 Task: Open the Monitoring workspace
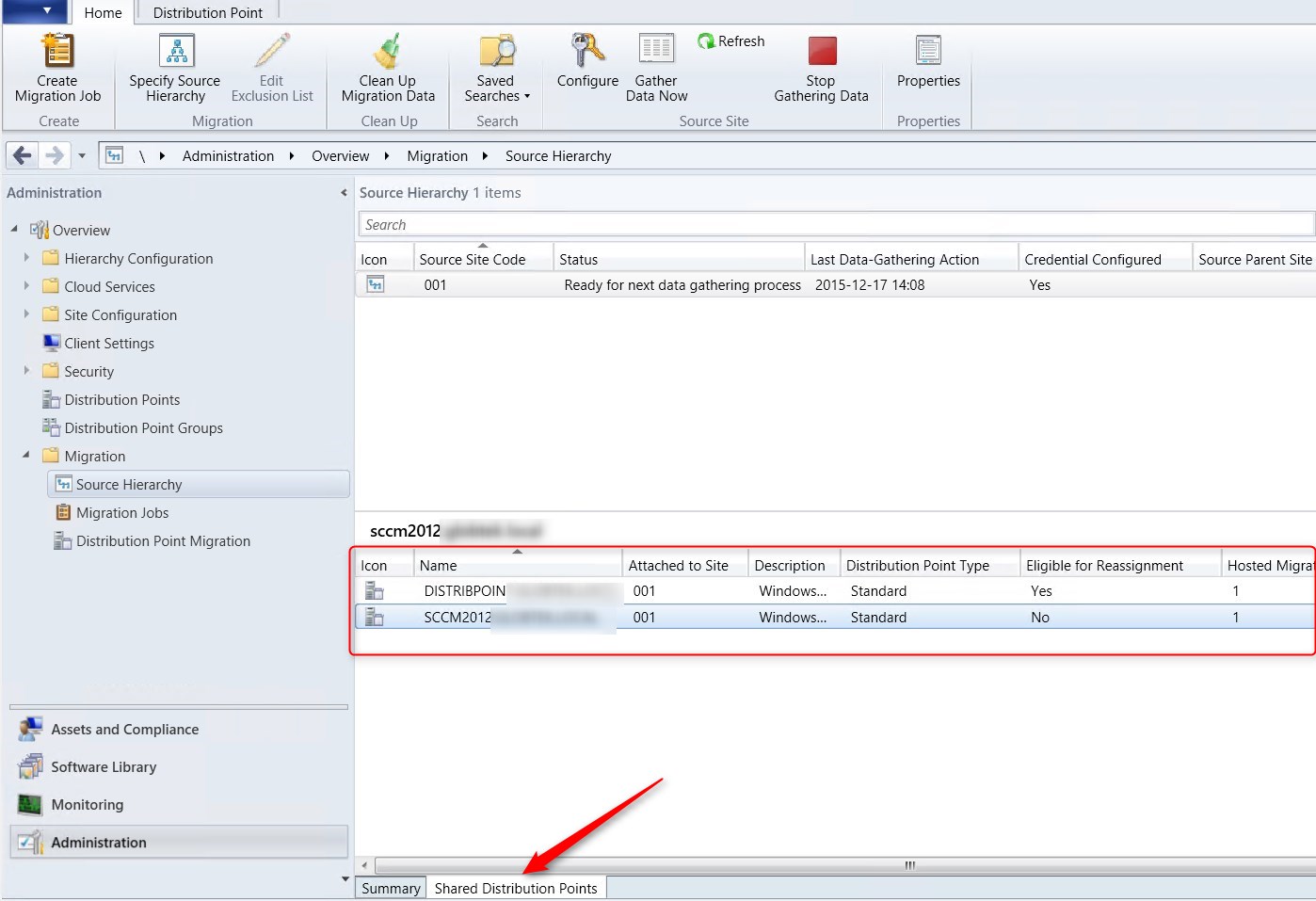click(88, 805)
